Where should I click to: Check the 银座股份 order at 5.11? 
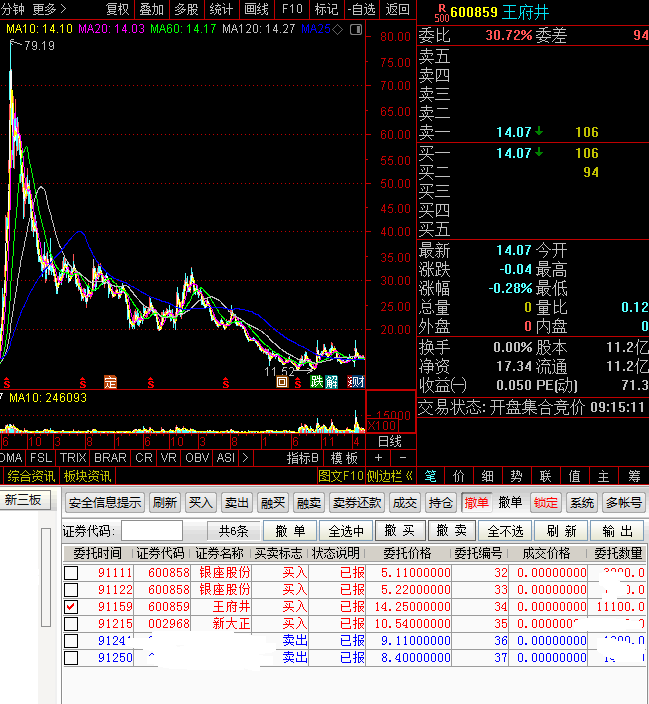point(71,572)
